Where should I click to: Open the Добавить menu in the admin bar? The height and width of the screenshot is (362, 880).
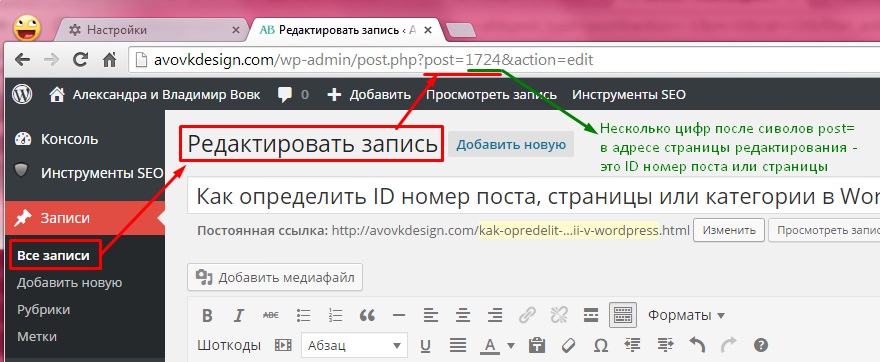pyautogui.click(x=369, y=95)
